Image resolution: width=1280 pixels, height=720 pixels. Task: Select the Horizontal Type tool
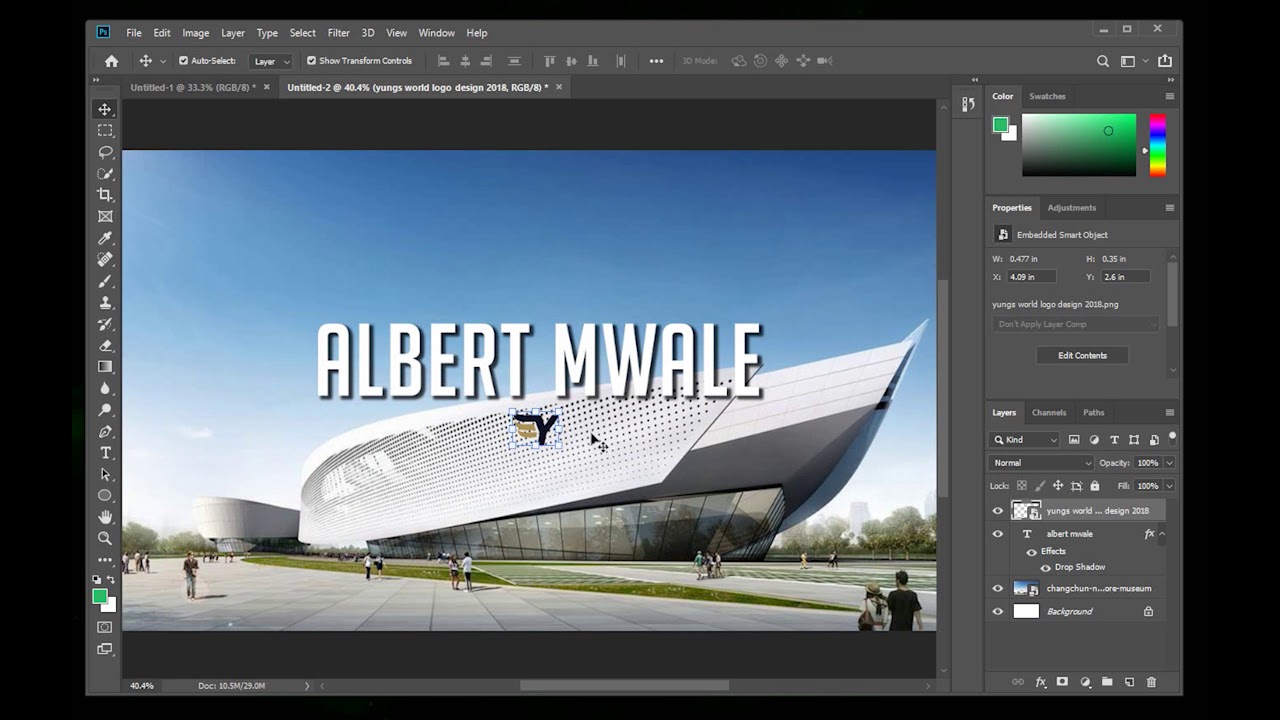coord(105,453)
